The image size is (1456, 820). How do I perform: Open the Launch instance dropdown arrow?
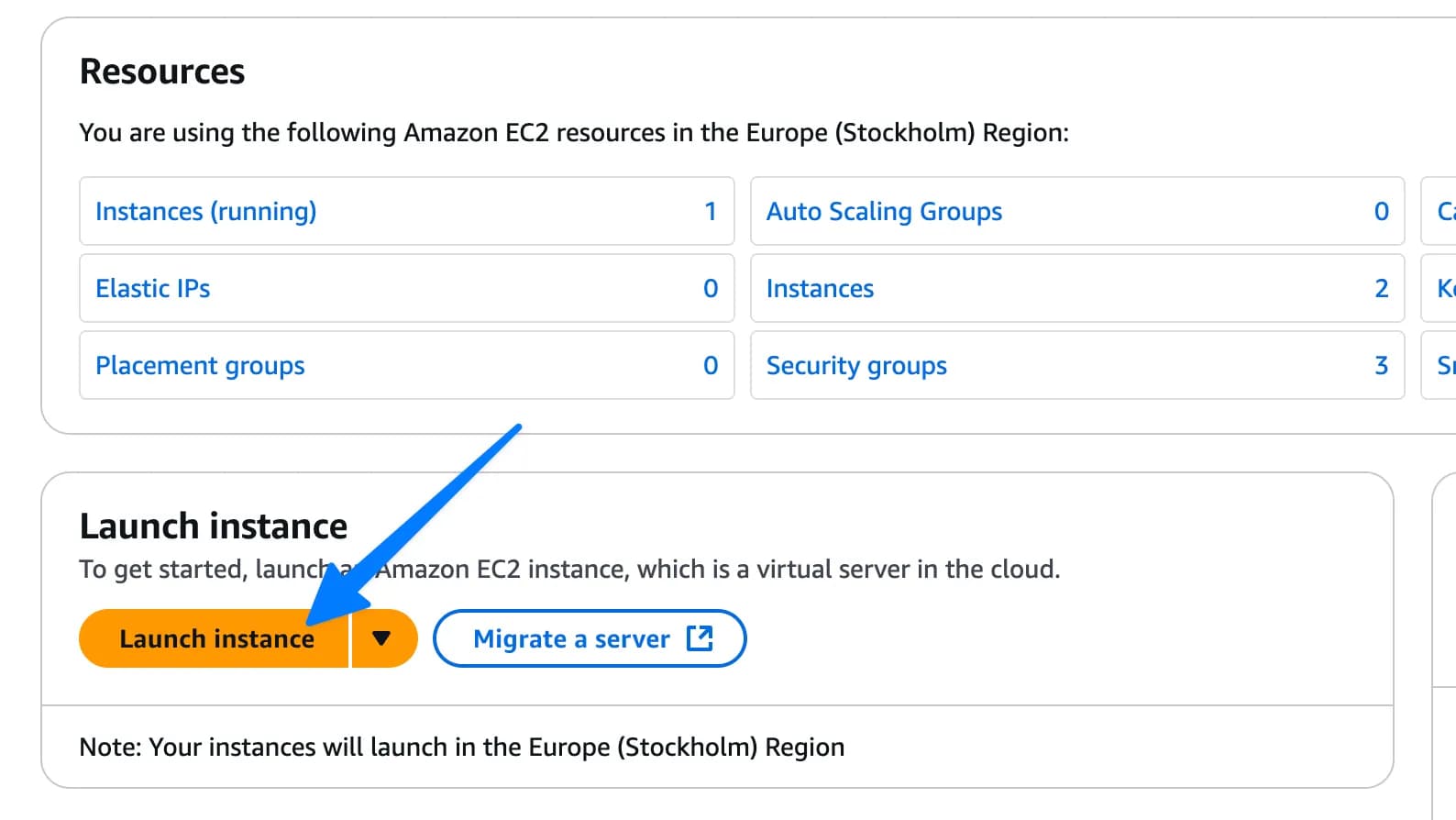pyautogui.click(x=383, y=638)
